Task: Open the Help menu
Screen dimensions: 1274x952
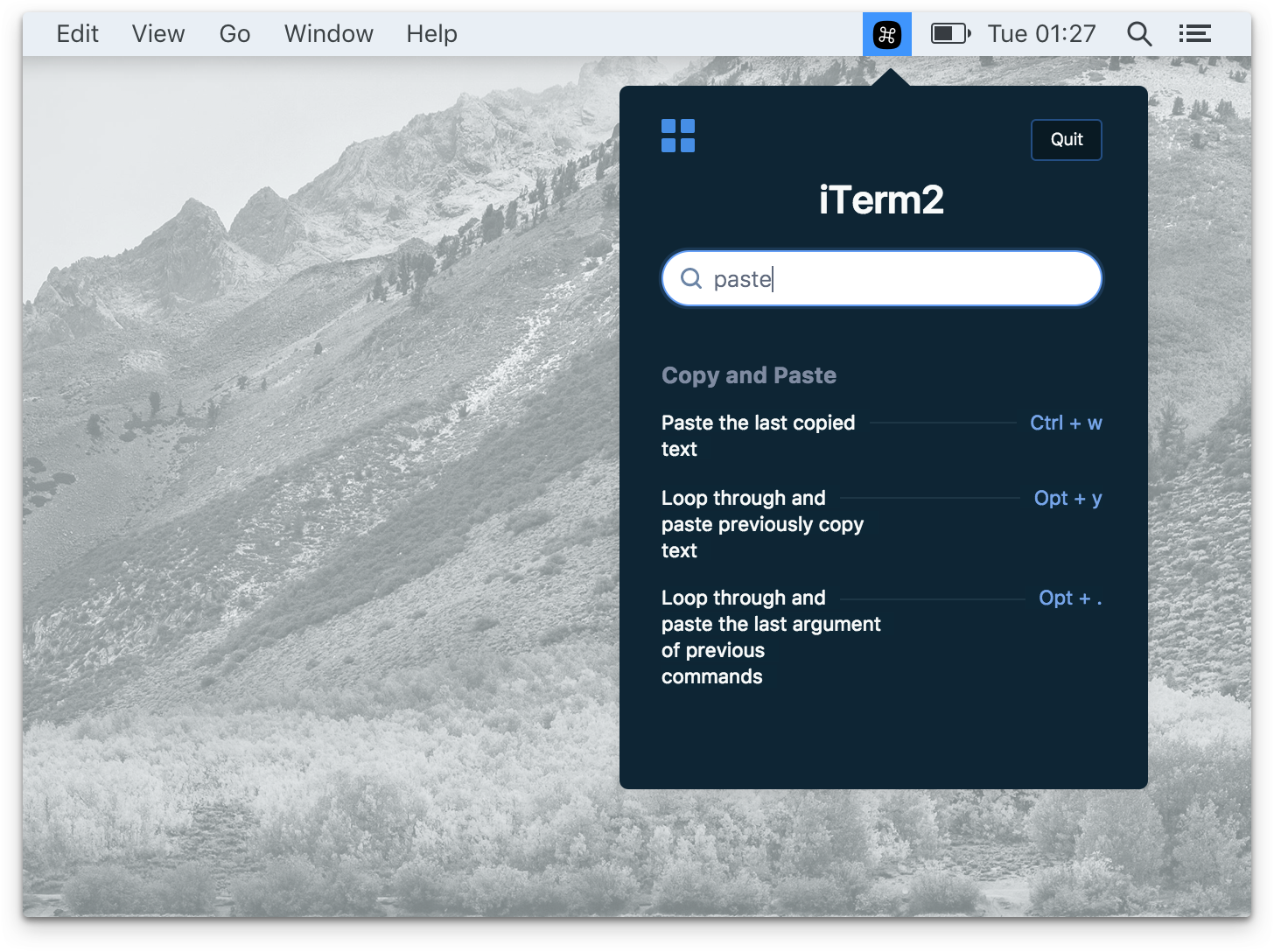Action: (431, 34)
